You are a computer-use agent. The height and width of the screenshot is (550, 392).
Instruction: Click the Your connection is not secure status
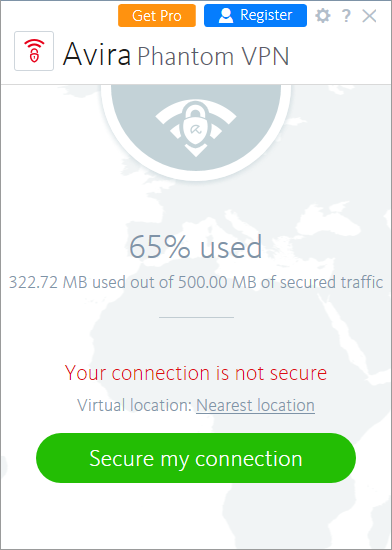196,373
